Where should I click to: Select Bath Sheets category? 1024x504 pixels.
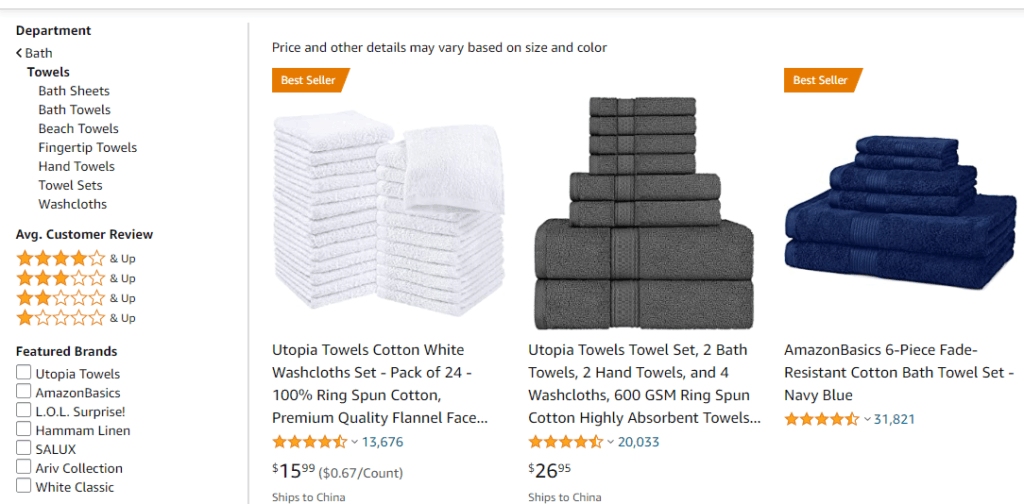point(74,91)
